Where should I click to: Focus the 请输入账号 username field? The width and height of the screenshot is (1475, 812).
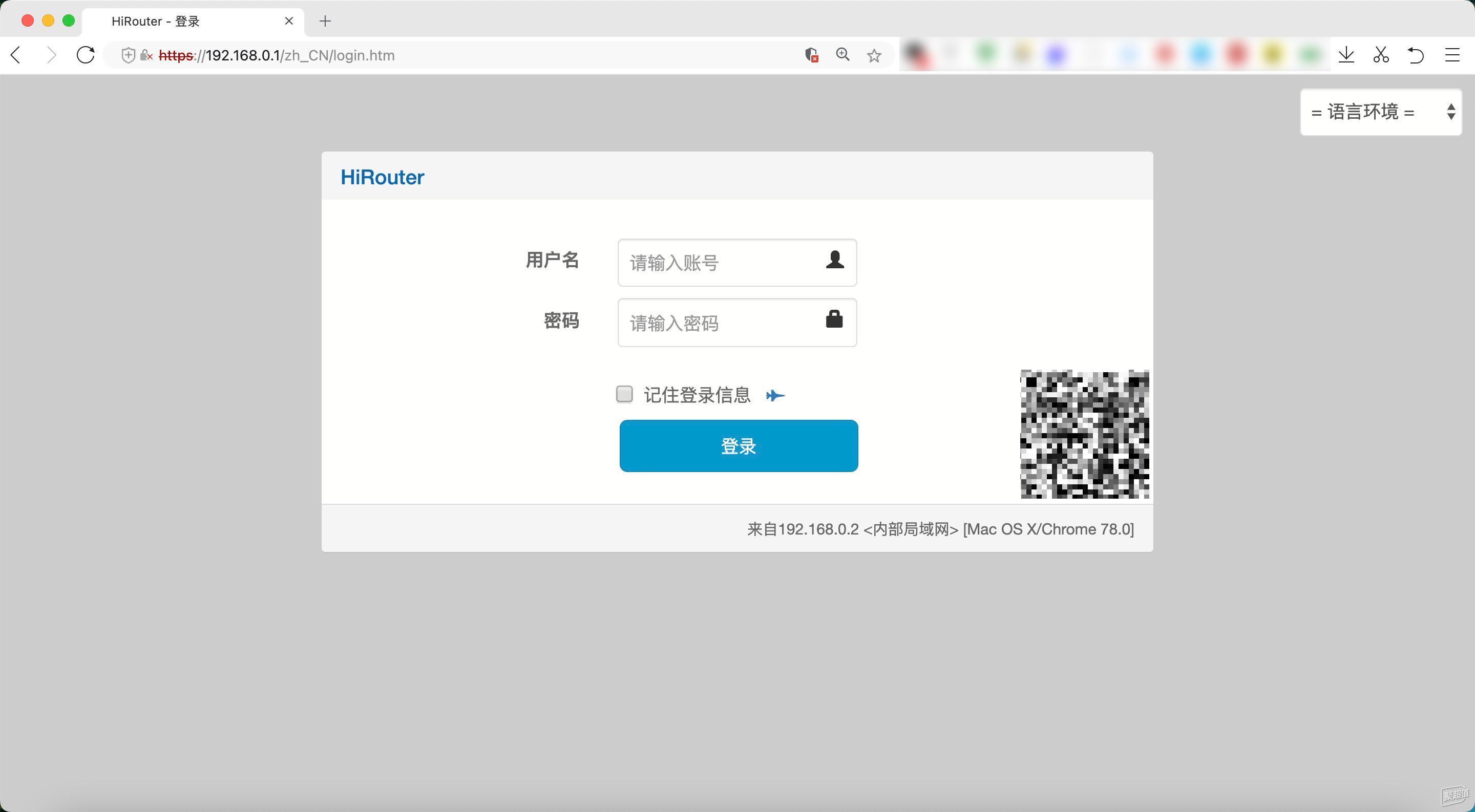point(737,263)
